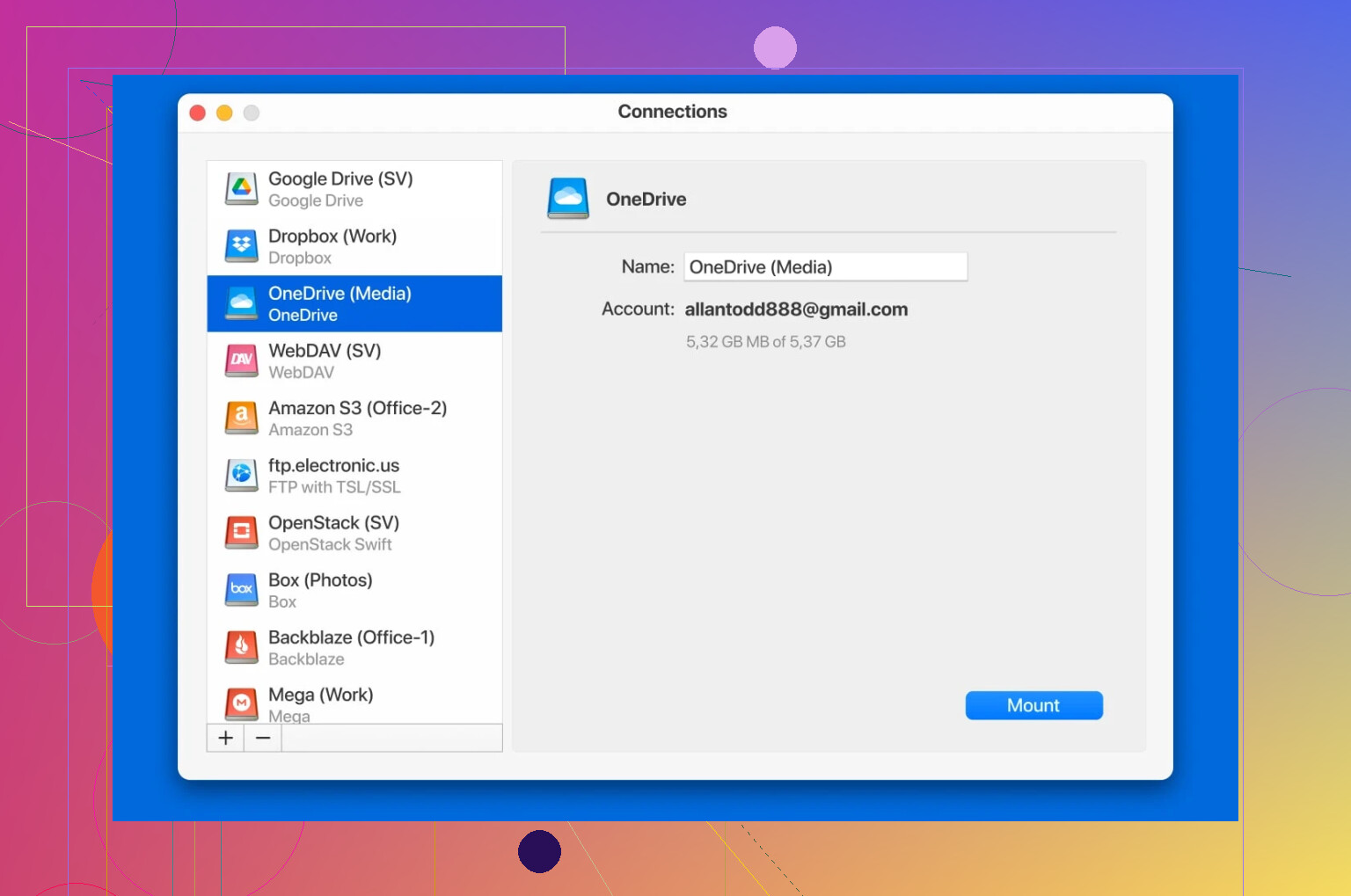Click the ftp.electronic.us globe drive icon
This screenshot has width=1351, height=896.
pos(241,475)
